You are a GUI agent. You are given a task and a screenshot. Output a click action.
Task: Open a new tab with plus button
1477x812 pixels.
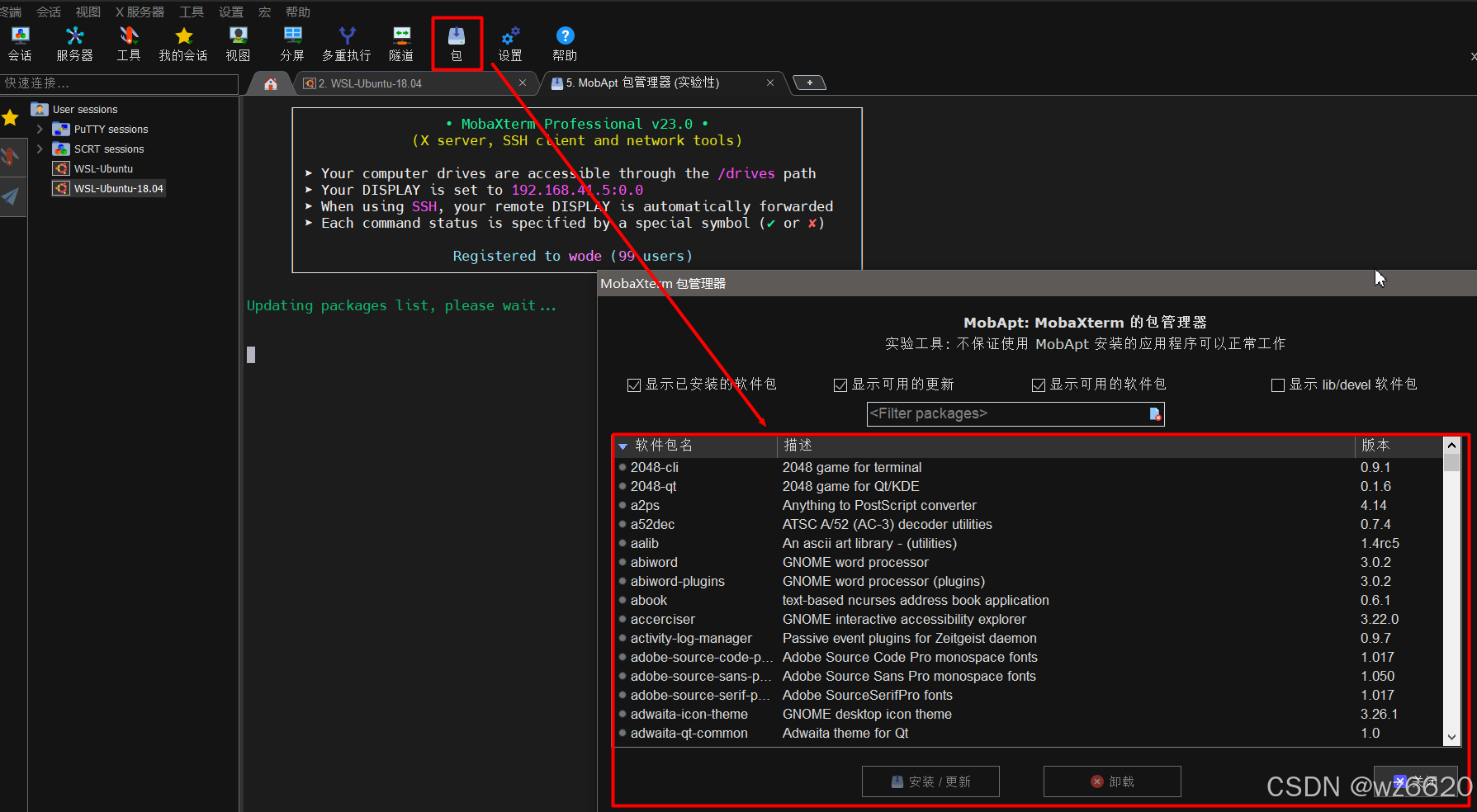[x=810, y=83]
